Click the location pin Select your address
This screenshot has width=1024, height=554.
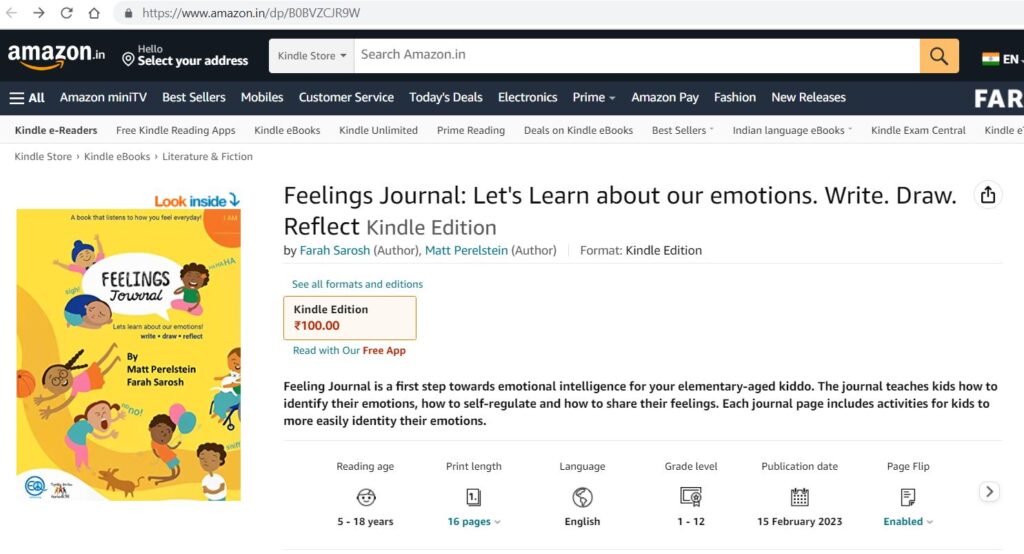pos(185,56)
